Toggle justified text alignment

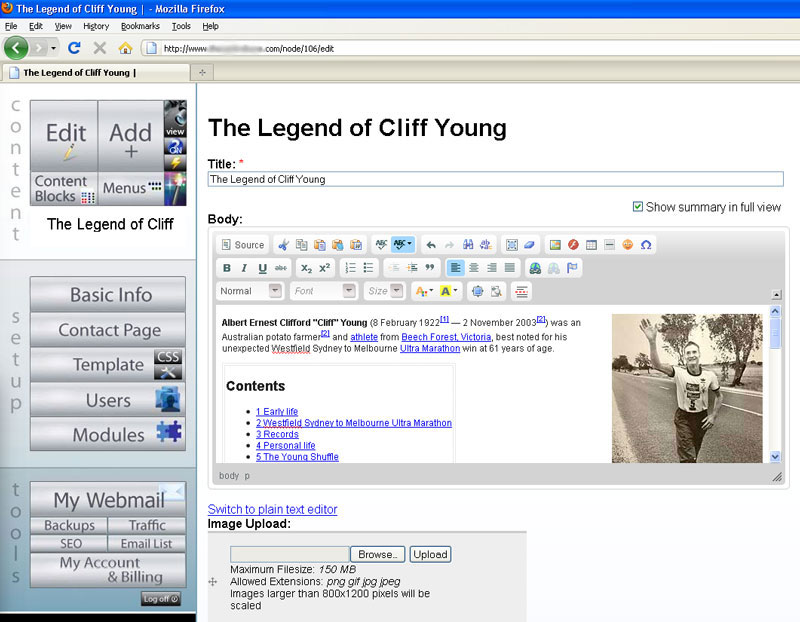(x=510, y=268)
